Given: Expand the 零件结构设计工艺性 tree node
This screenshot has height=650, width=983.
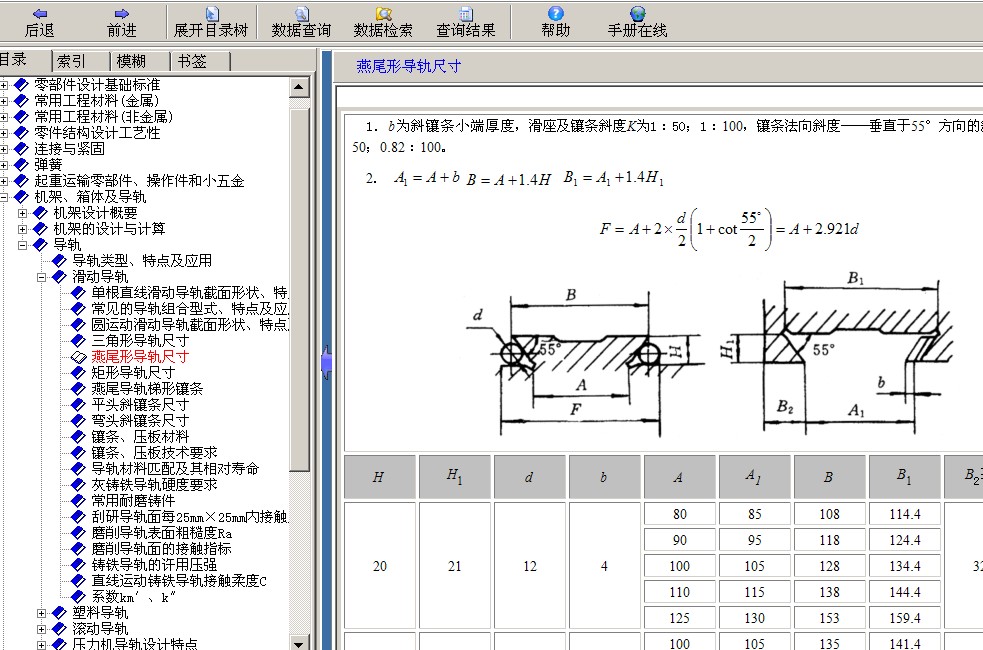Looking at the screenshot, I should coord(4,133).
